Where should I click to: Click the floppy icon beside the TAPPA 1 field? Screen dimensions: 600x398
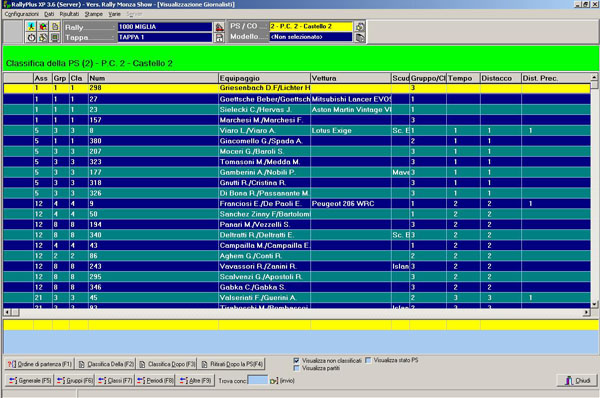point(219,38)
